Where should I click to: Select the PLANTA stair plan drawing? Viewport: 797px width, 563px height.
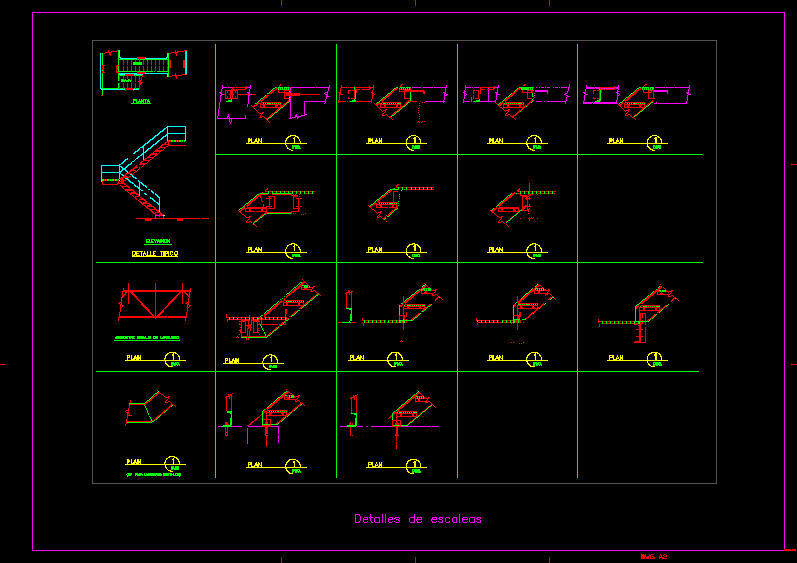[x=143, y=72]
